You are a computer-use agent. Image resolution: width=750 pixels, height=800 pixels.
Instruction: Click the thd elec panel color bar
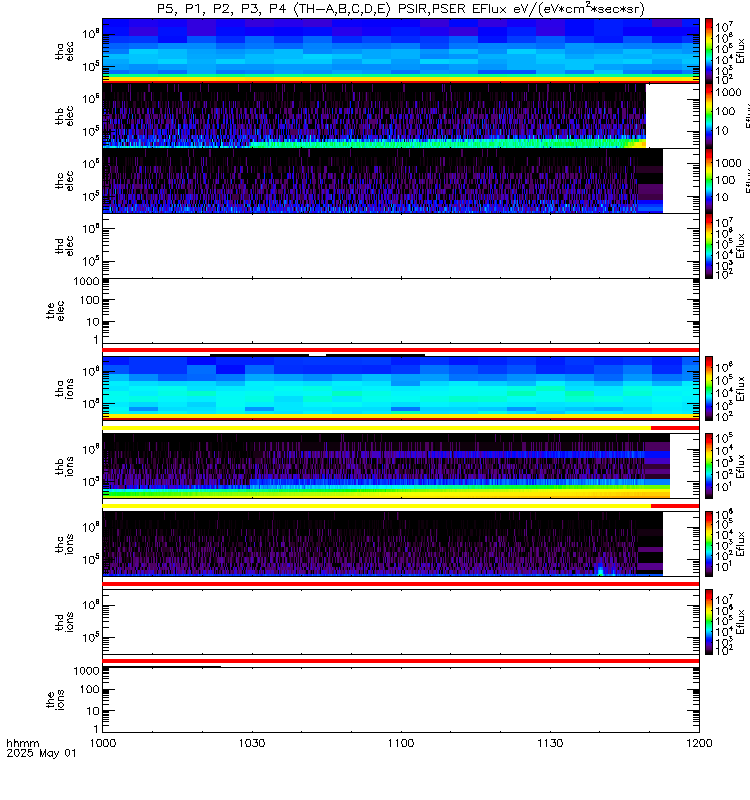(709, 245)
